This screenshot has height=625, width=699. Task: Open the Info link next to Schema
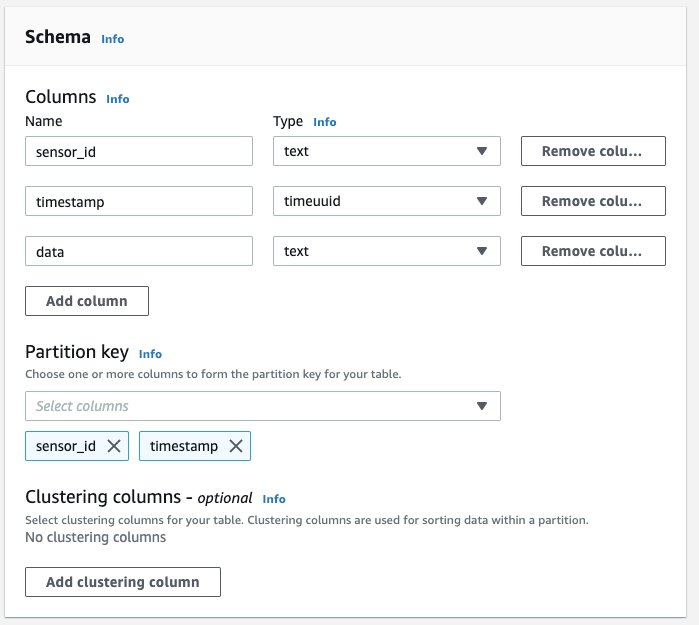(x=112, y=39)
